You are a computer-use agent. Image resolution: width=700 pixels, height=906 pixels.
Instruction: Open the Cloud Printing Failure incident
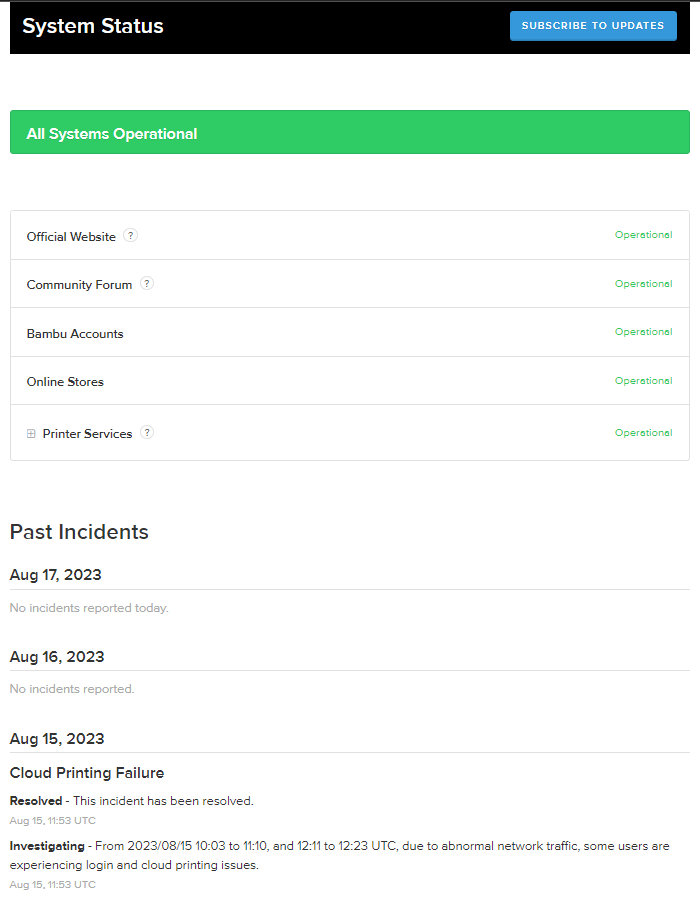(x=87, y=773)
